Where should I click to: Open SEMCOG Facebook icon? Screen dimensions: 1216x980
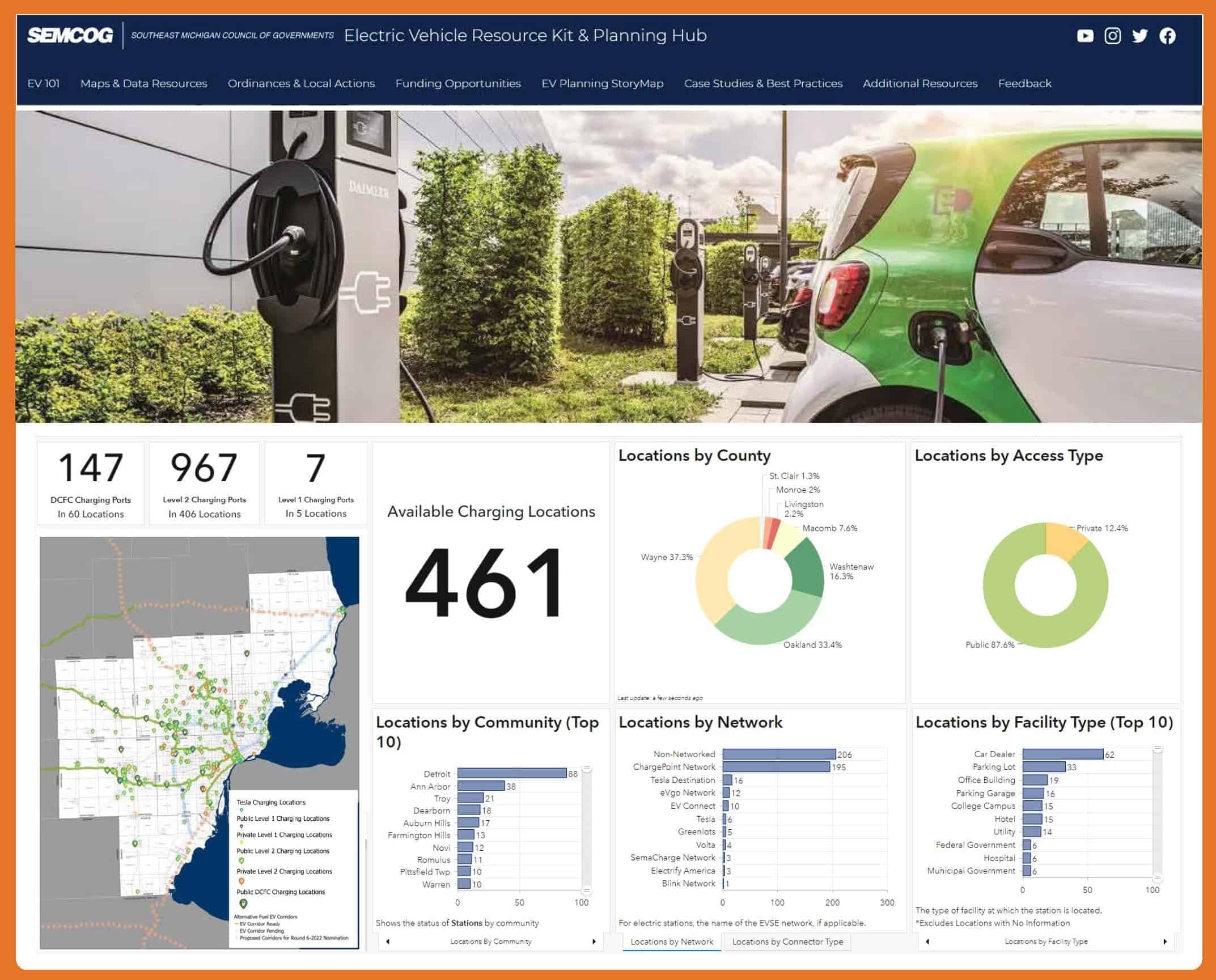tap(1167, 36)
